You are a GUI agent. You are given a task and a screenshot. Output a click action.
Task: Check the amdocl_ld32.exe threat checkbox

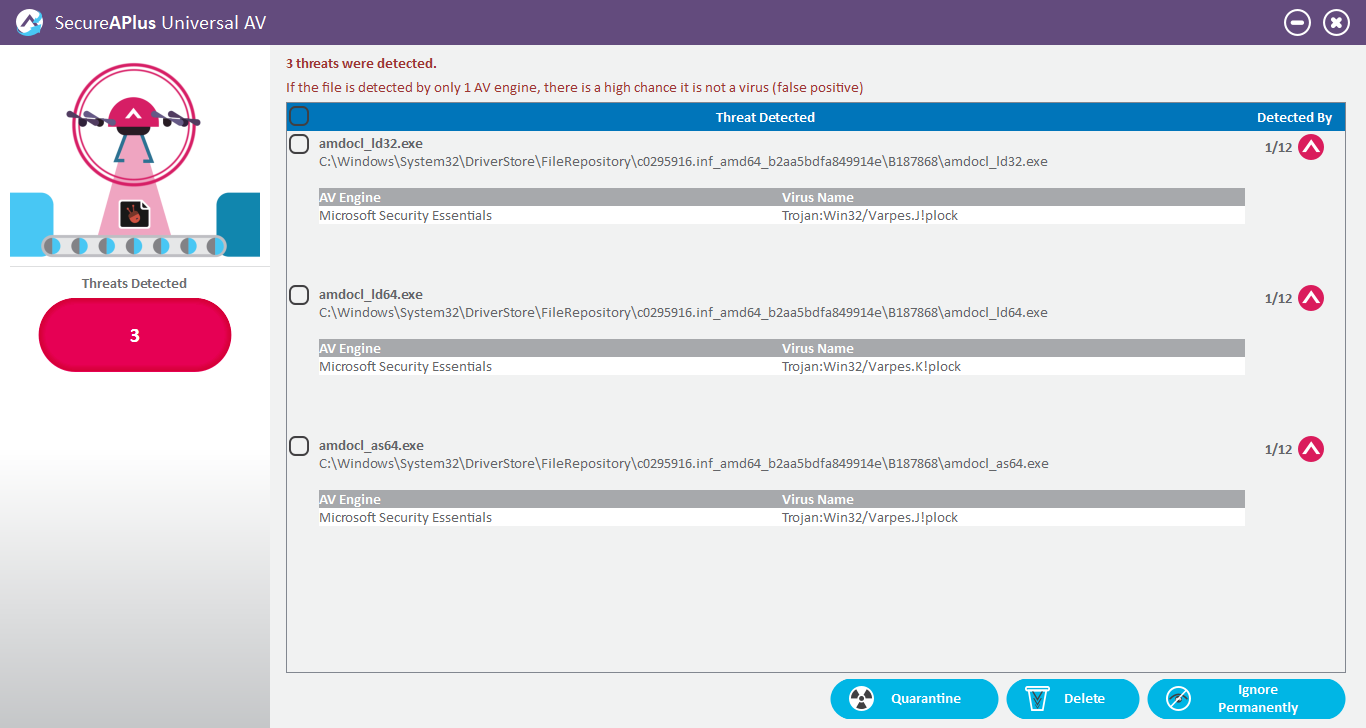click(299, 144)
